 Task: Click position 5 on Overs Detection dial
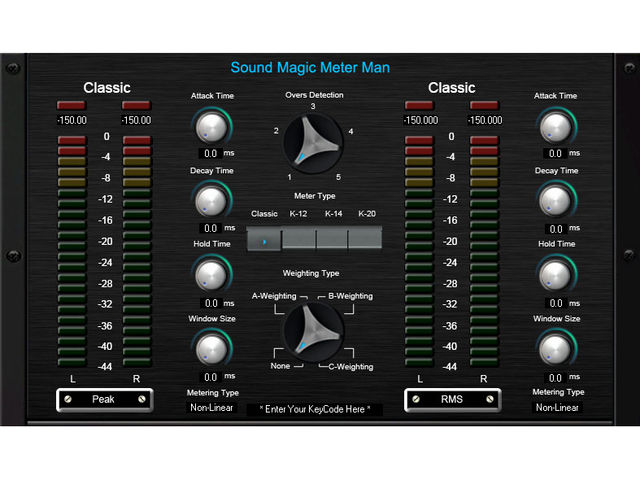[338, 177]
